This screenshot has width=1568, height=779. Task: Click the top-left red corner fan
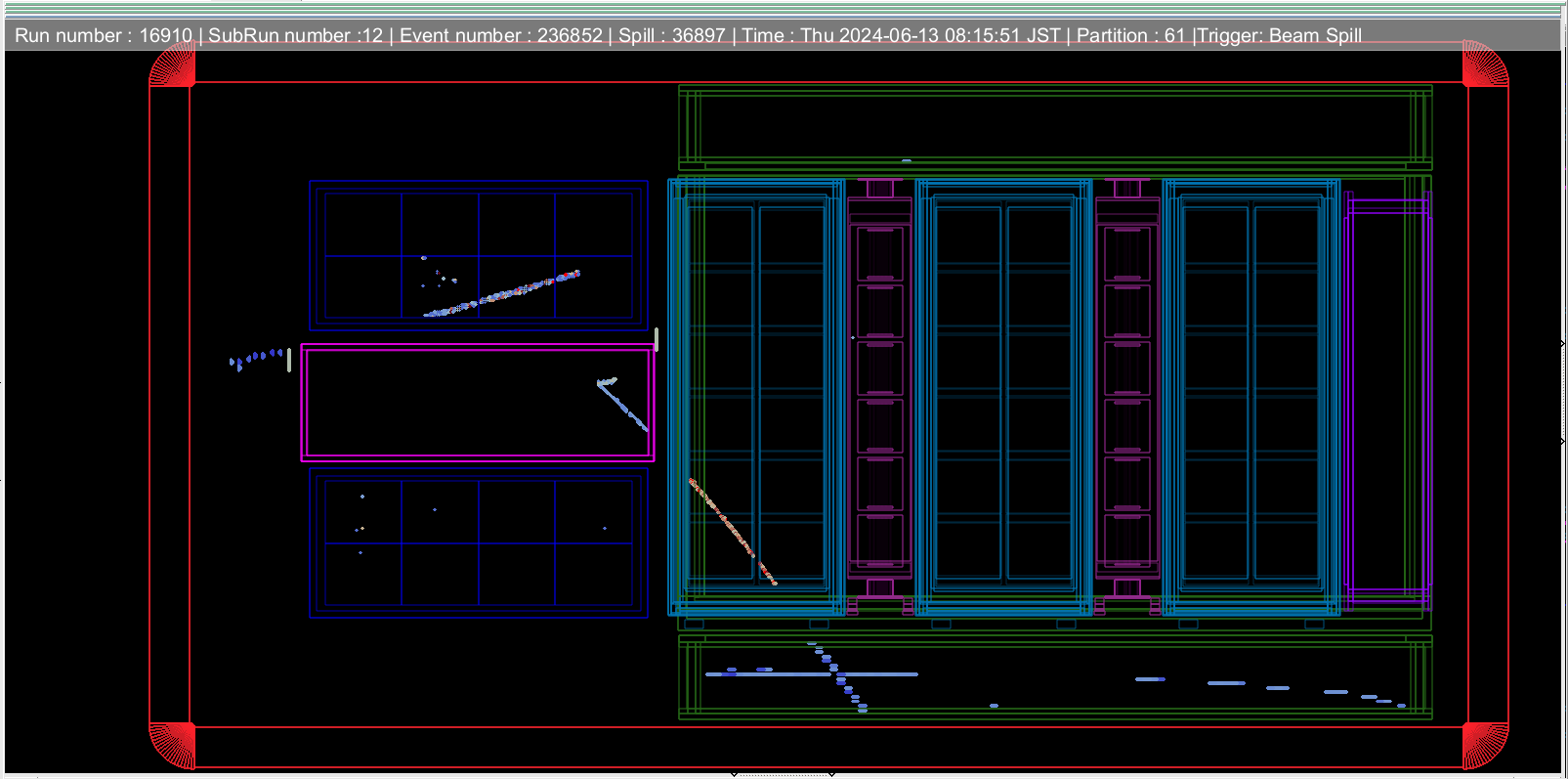[174, 66]
